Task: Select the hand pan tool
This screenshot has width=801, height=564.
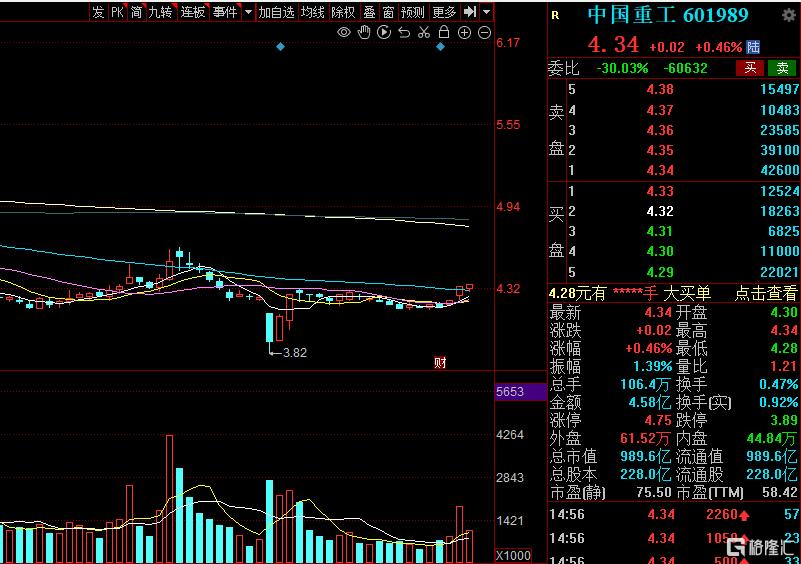Action: pyautogui.click(x=364, y=33)
